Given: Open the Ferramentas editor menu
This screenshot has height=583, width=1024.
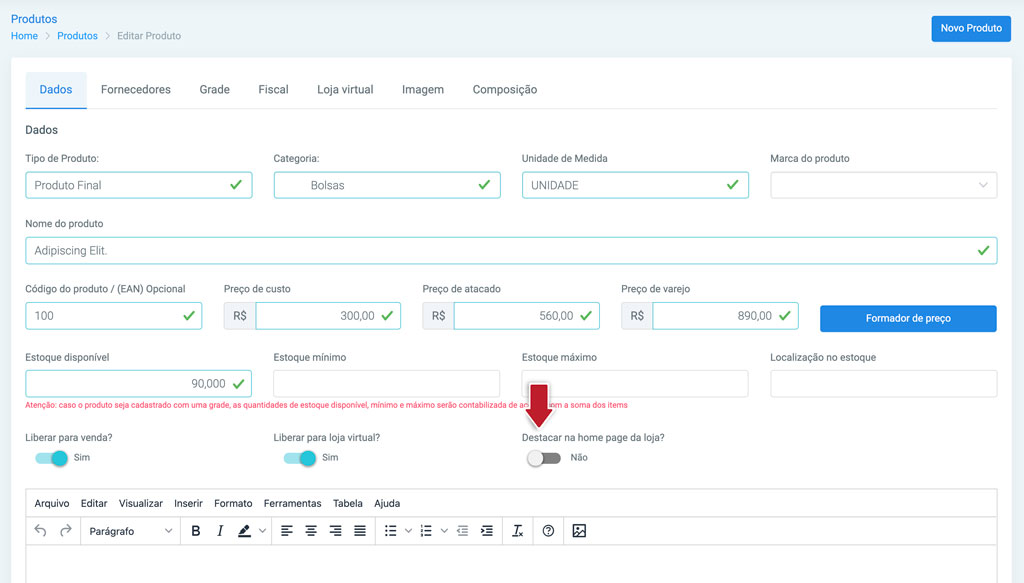Looking at the screenshot, I should click(293, 503).
